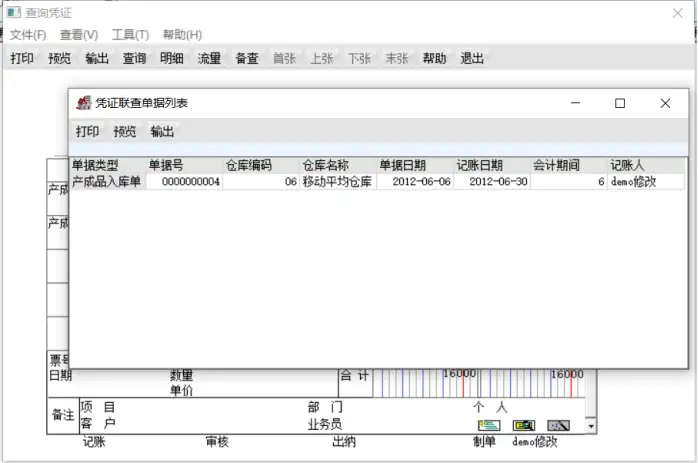The width and height of the screenshot is (698, 463).
Task: Click 查询 in the main toolbar
Action: tap(134, 58)
